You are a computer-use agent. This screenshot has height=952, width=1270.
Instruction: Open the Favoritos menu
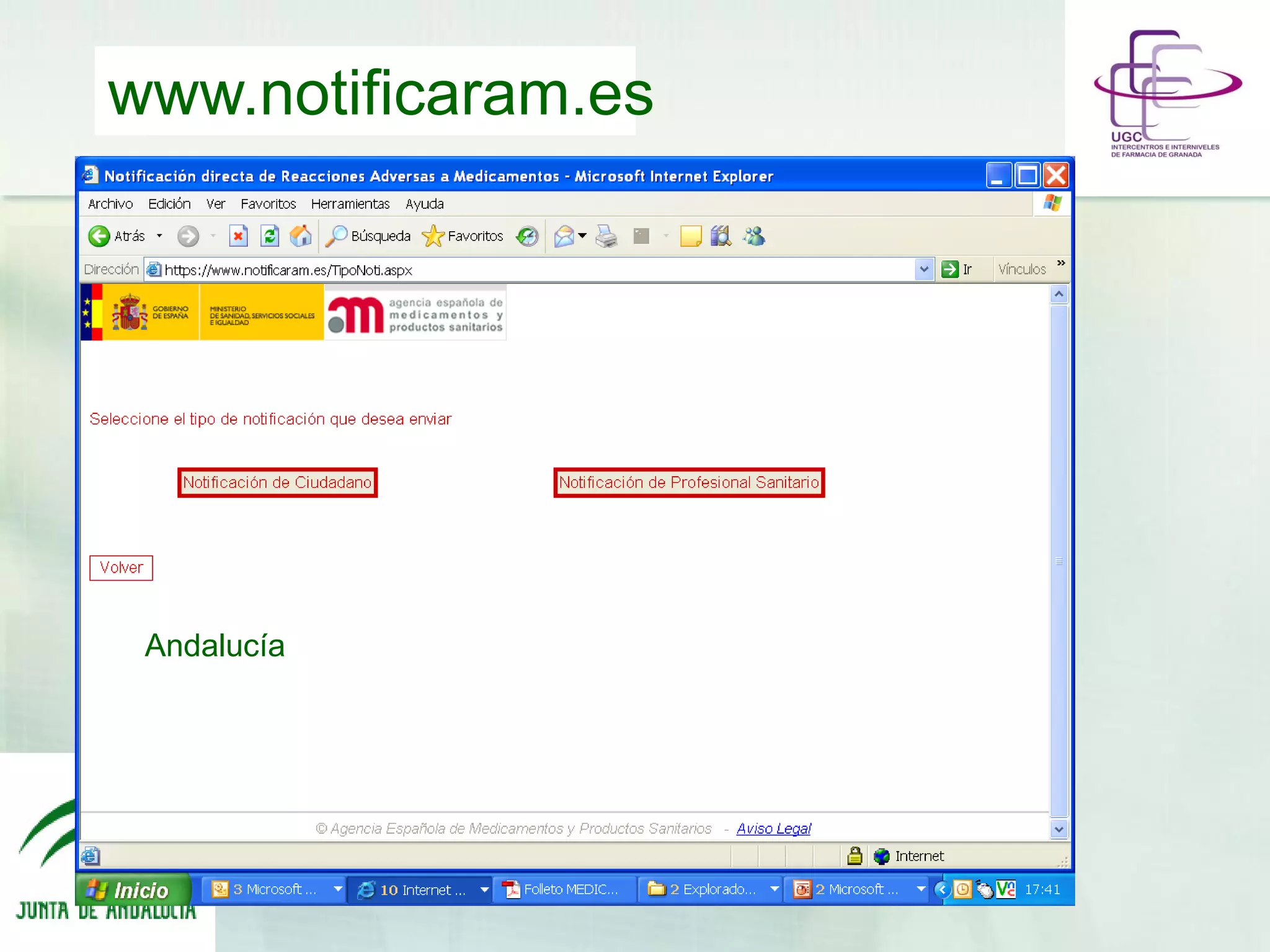pos(269,204)
